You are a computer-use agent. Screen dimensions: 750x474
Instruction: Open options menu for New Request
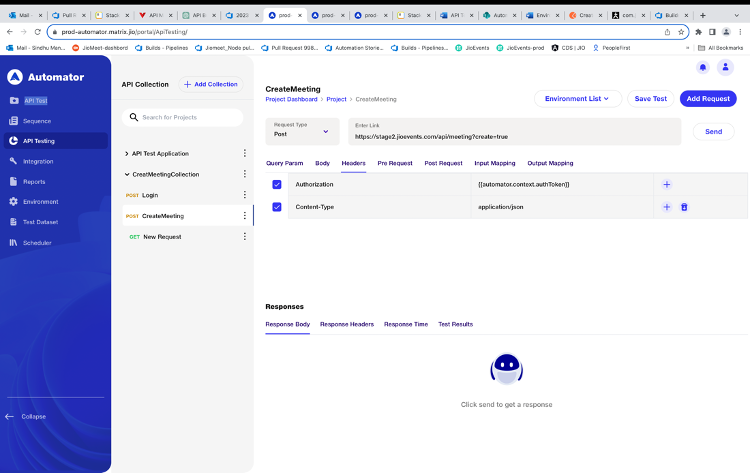244,236
